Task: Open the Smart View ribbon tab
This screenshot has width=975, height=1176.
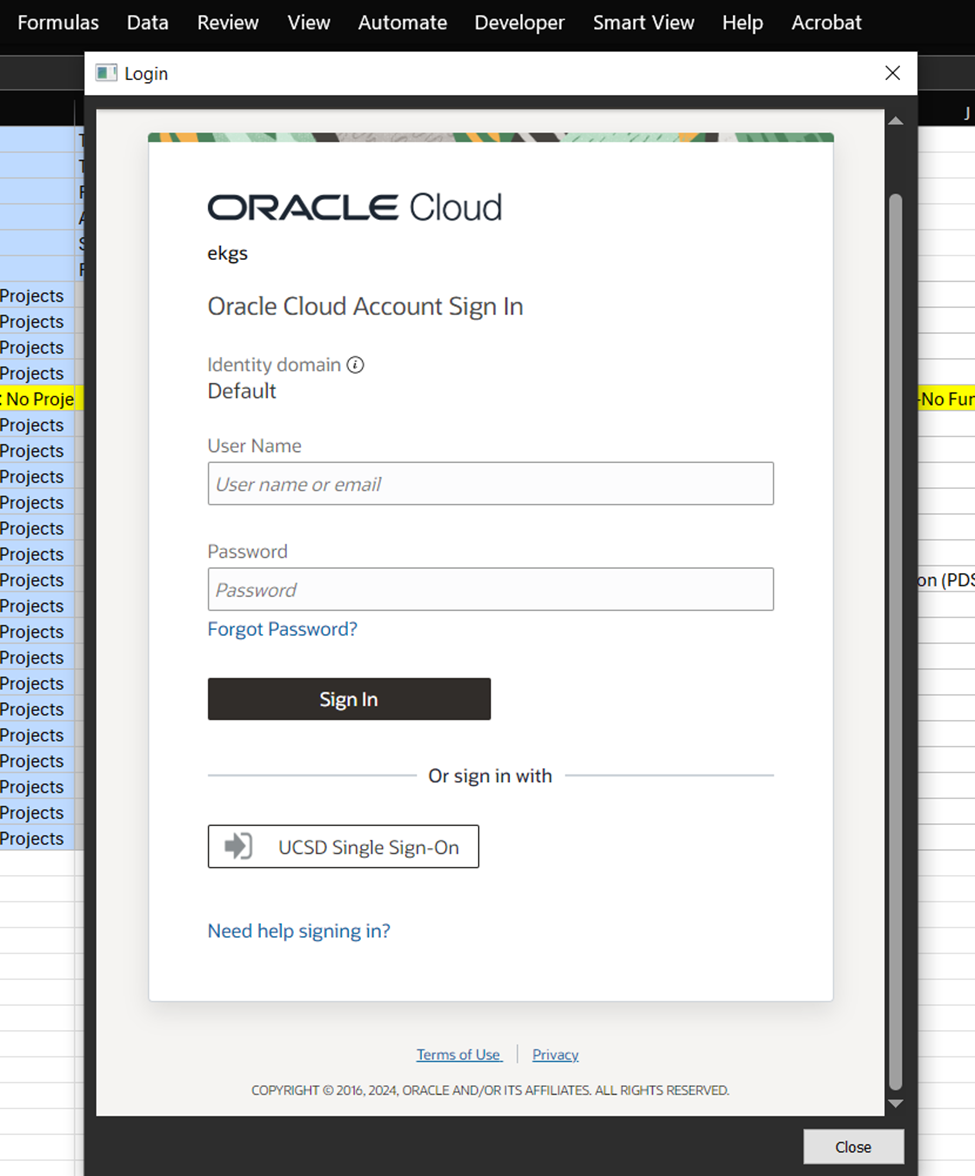Action: point(643,22)
